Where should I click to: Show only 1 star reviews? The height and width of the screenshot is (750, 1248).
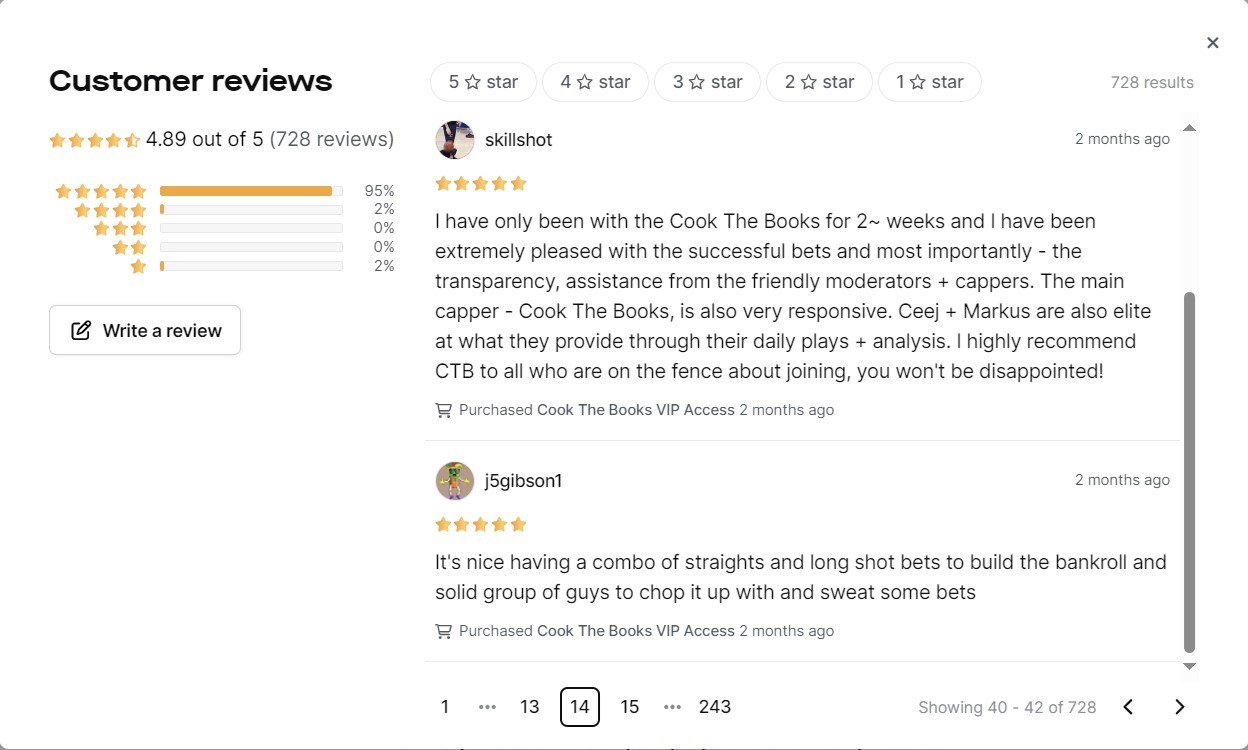pos(929,82)
